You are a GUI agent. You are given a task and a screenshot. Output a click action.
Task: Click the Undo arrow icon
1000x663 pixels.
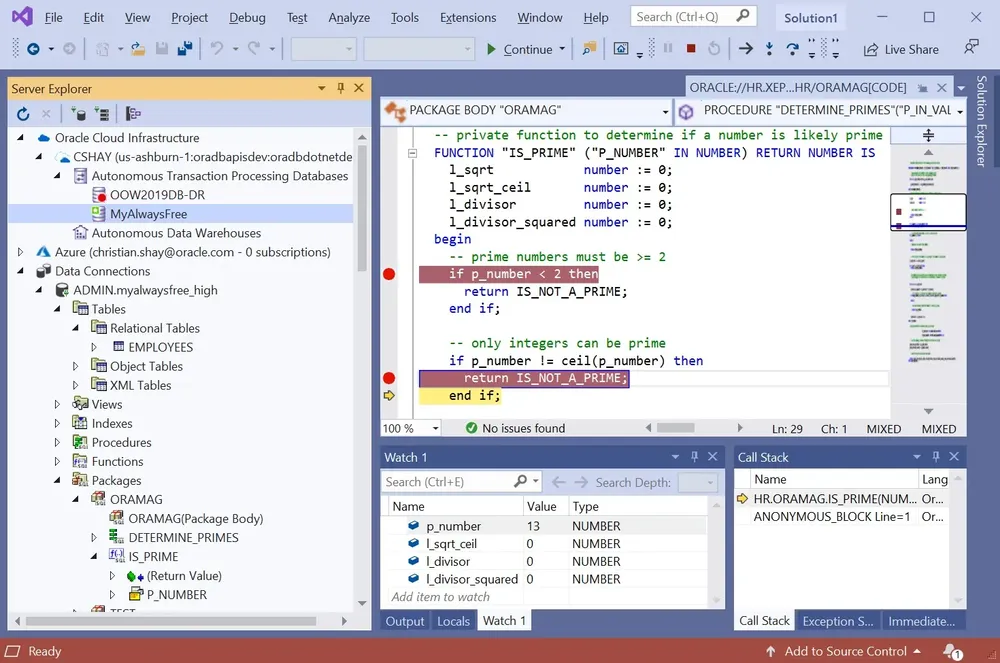[217, 49]
